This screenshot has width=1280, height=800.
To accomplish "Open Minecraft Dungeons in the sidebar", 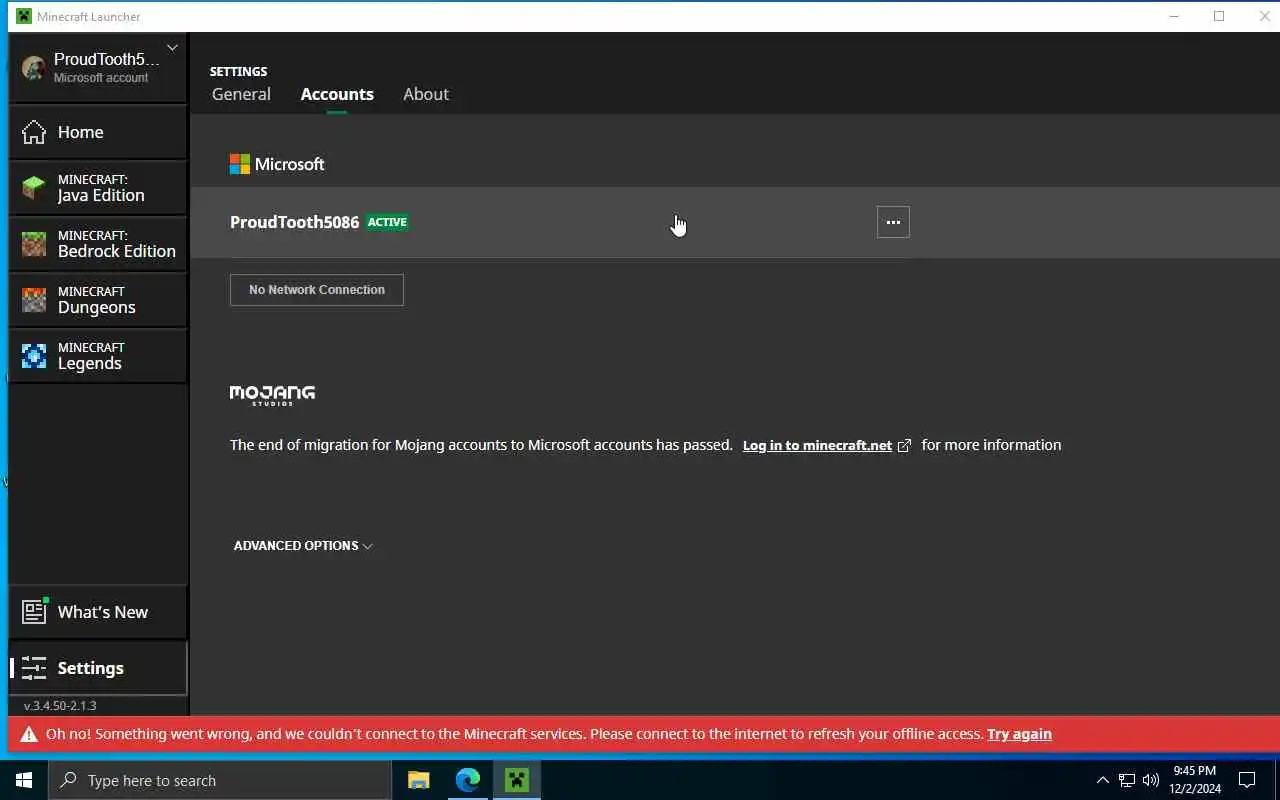I will point(98,300).
